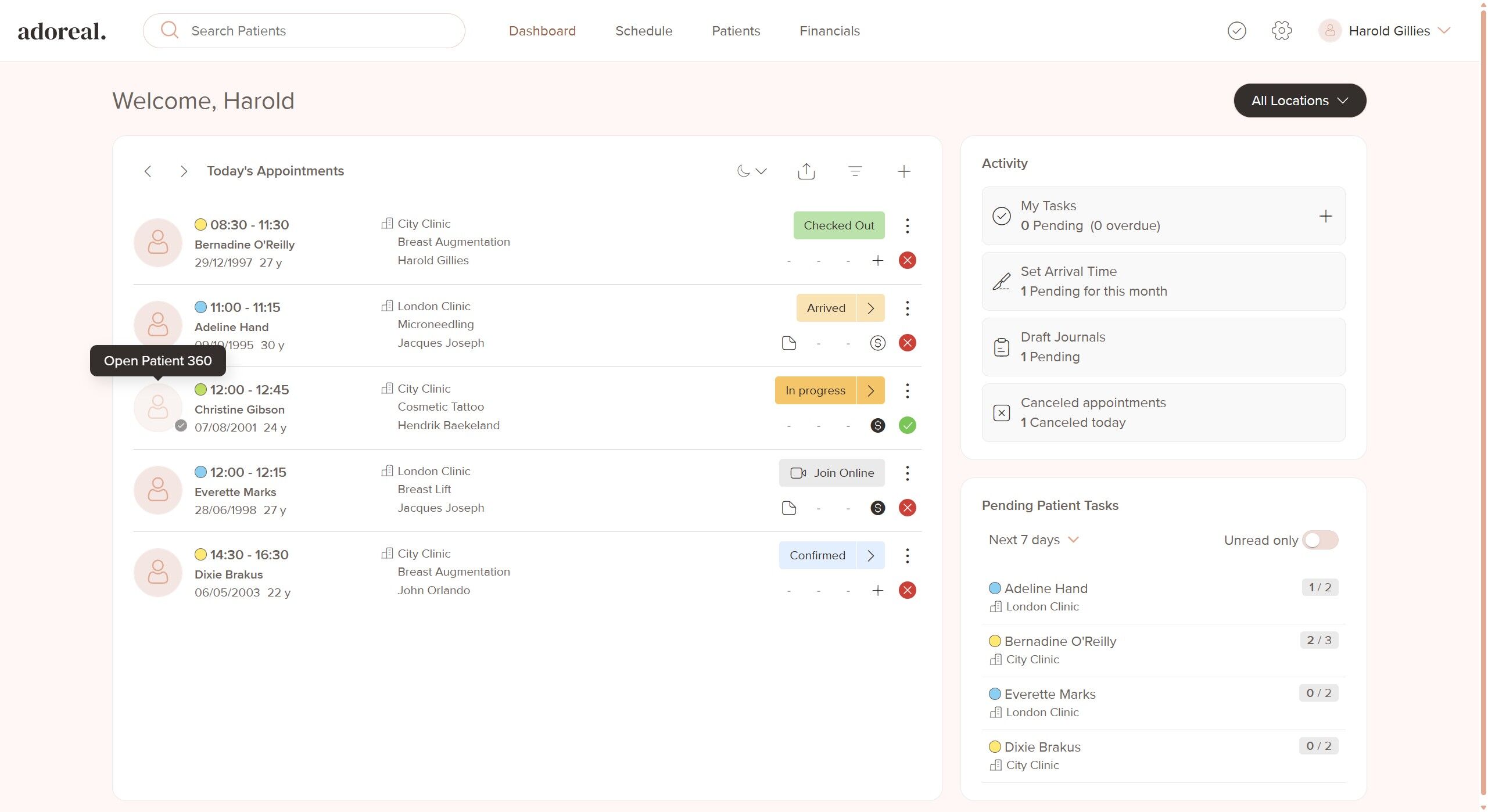Open the All Locations dropdown
Viewport: 1488px width, 812px height.
click(1300, 100)
